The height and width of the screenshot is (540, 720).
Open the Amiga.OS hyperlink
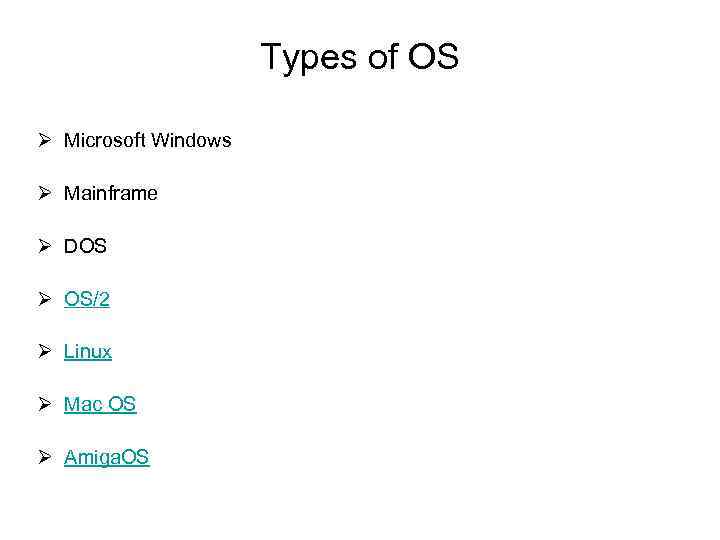106,458
